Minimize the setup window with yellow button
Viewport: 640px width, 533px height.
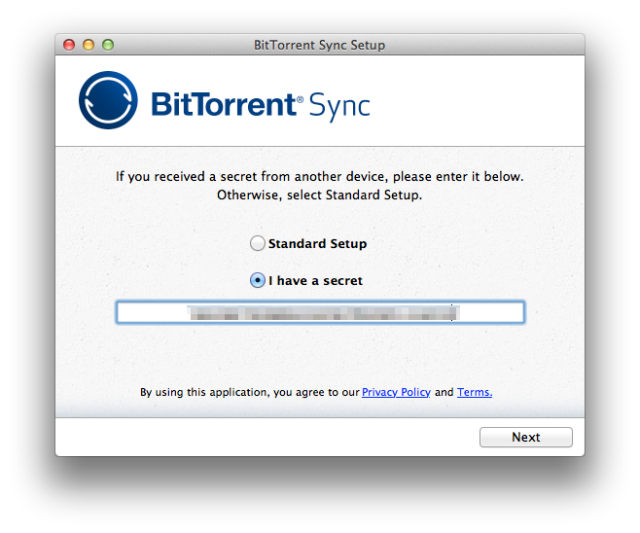[x=89, y=44]
